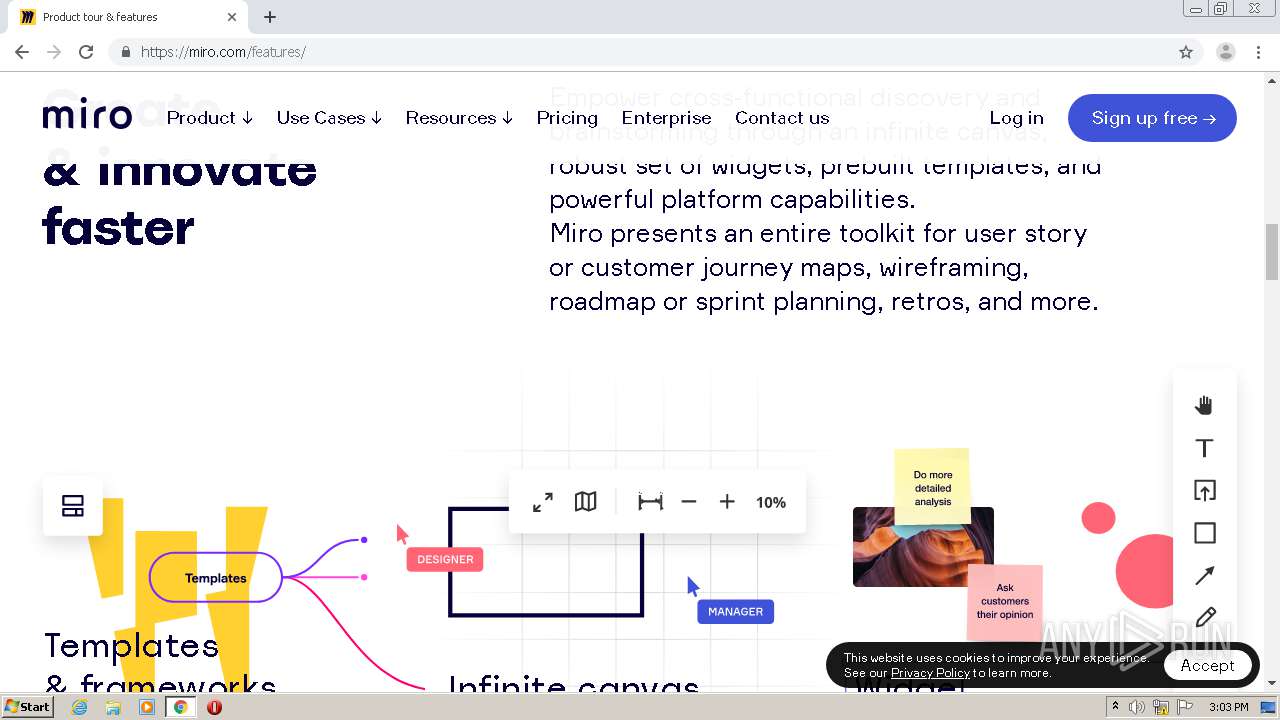
Task: Open media player from taskbar
Action: point(147,707)
